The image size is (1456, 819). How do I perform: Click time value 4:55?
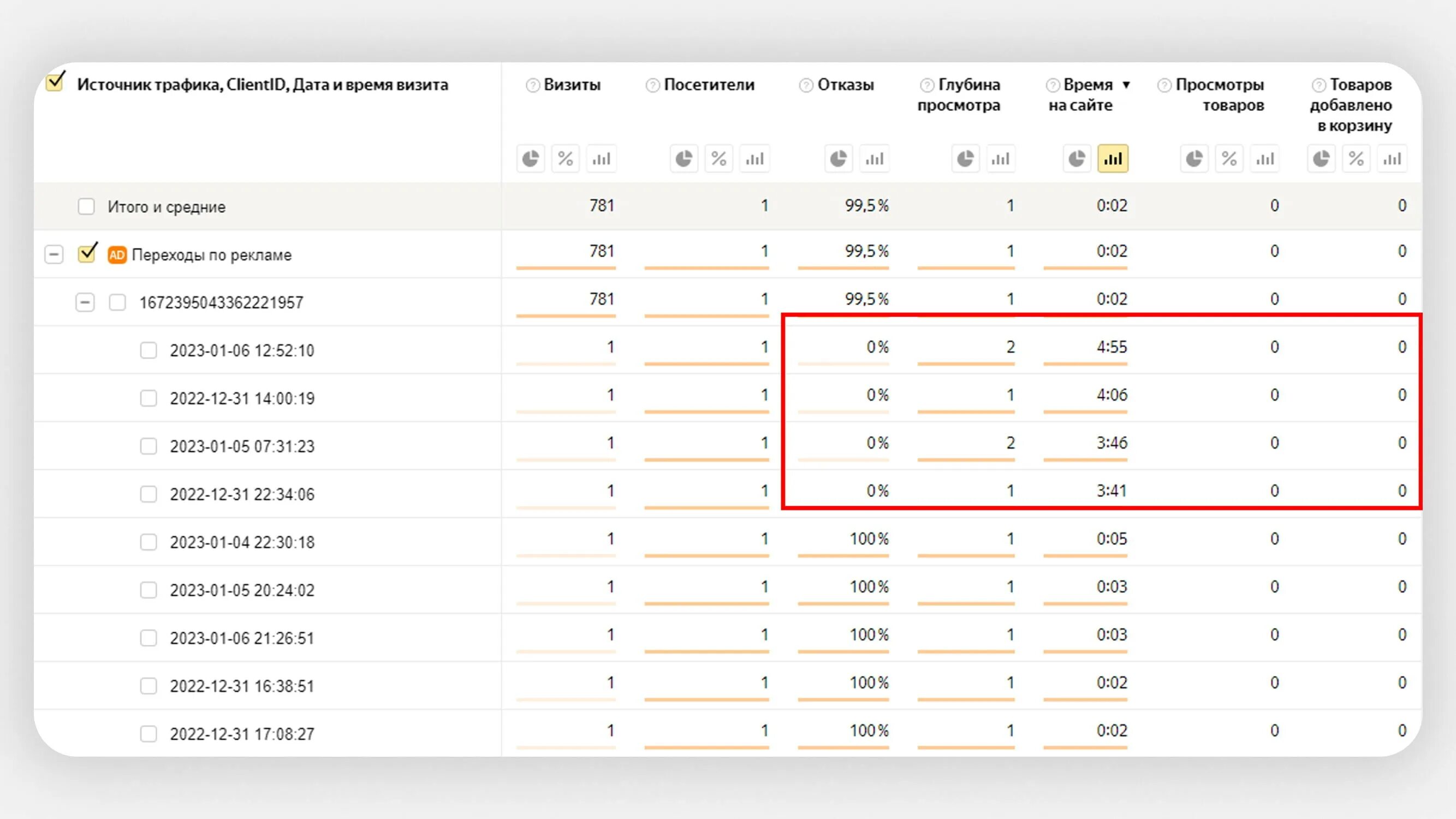pos(1112,347)
